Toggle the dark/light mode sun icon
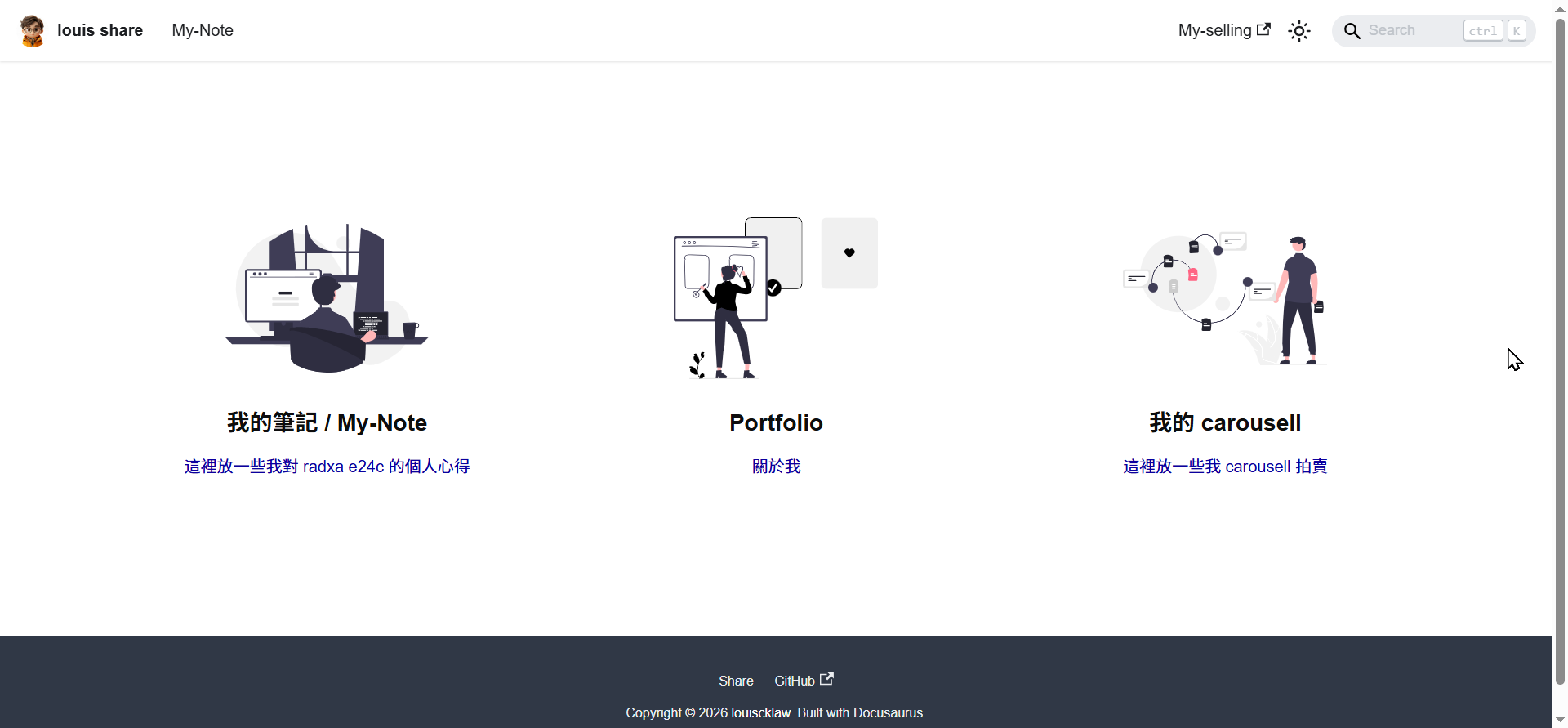1568x728 pixels. tap(1298, 31)
